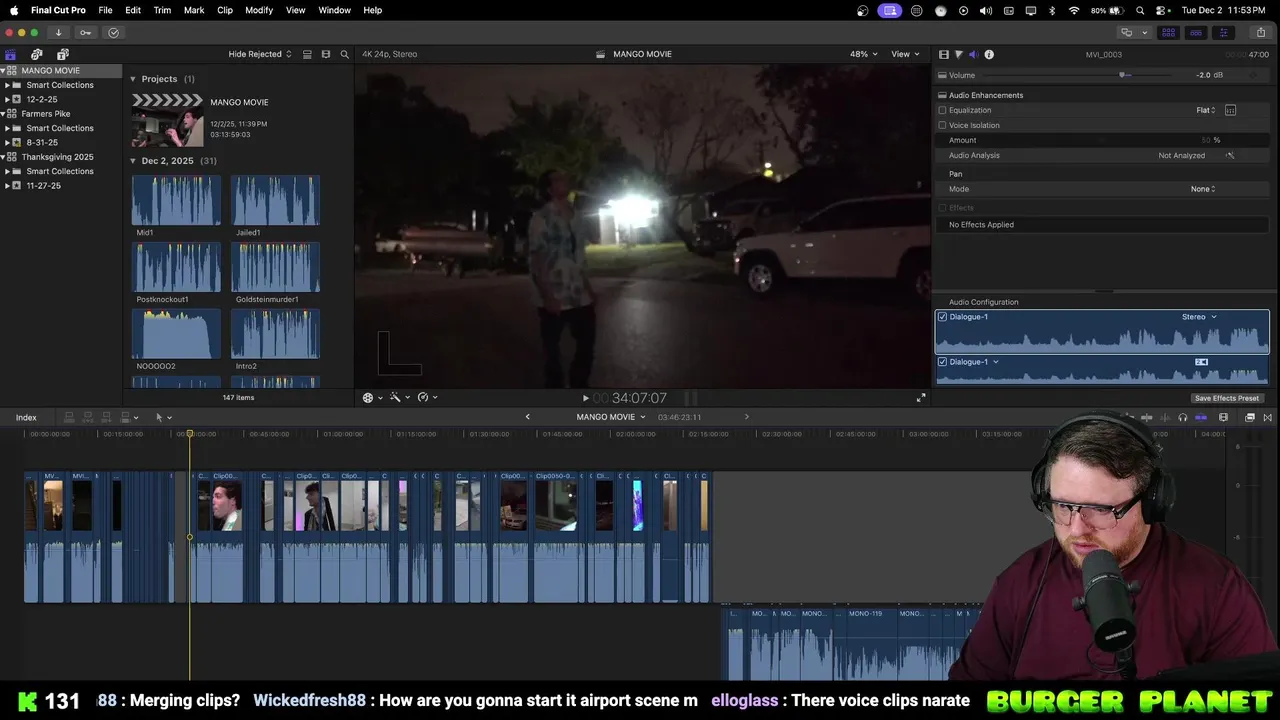Viewport: 1280px width, 720px height.
Task: Open the Stereo channel dropdown
Action: tap(1199, 317)
